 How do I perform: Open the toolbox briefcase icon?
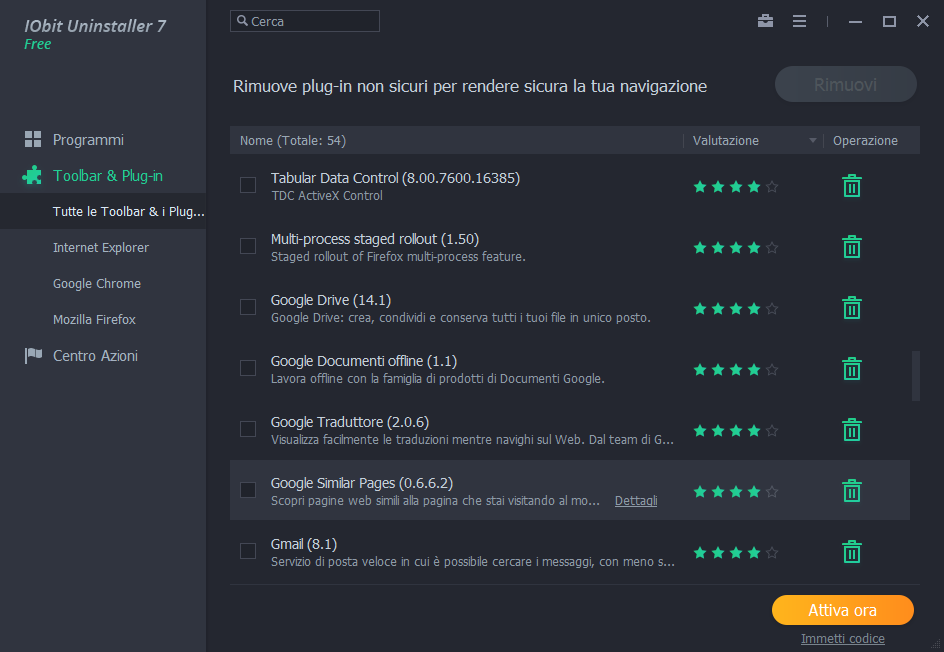pyautogui.click(x=765, y=21)
